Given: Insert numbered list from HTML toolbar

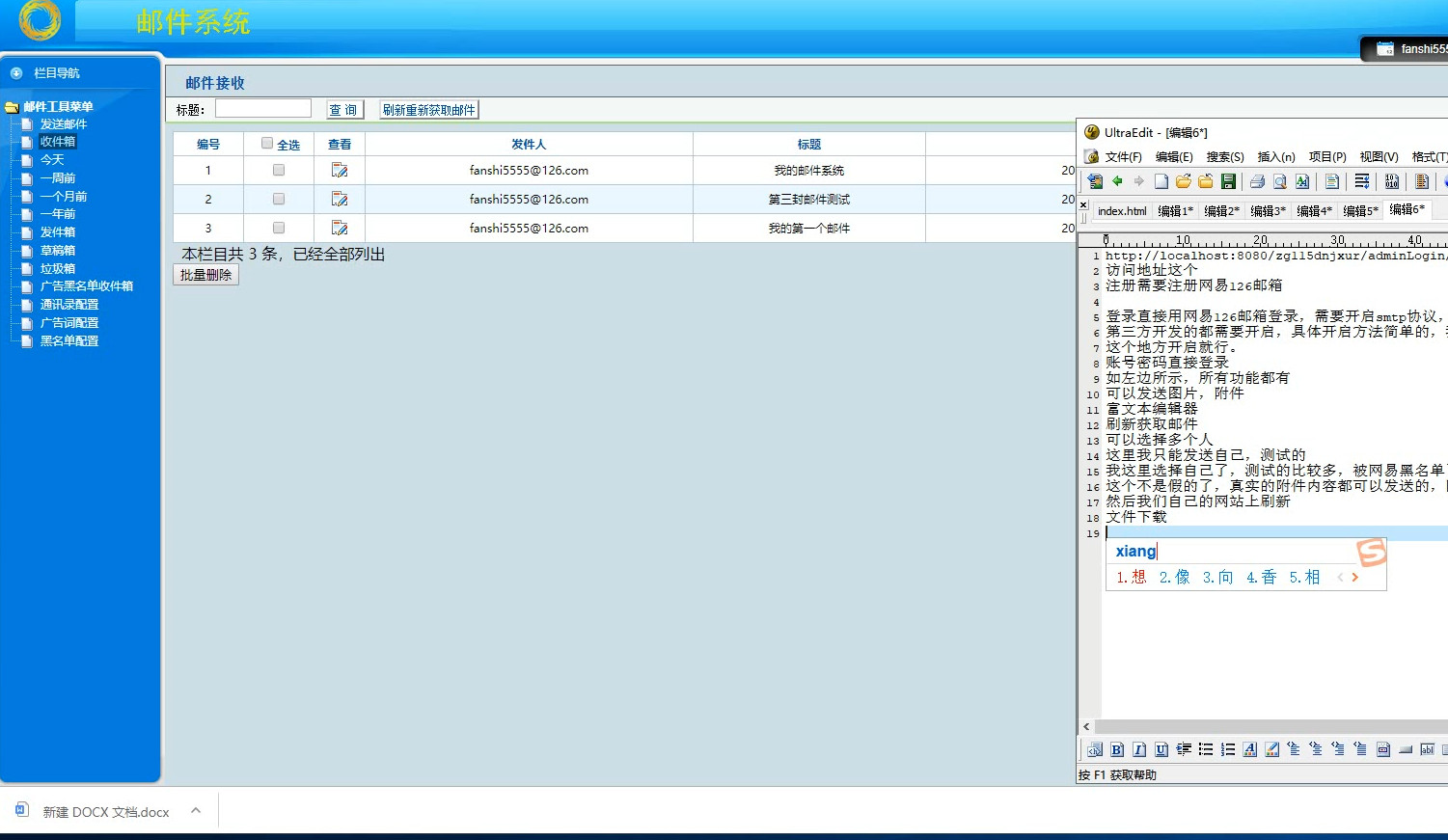Looking at the screenshot, I should coord(1228,749).
